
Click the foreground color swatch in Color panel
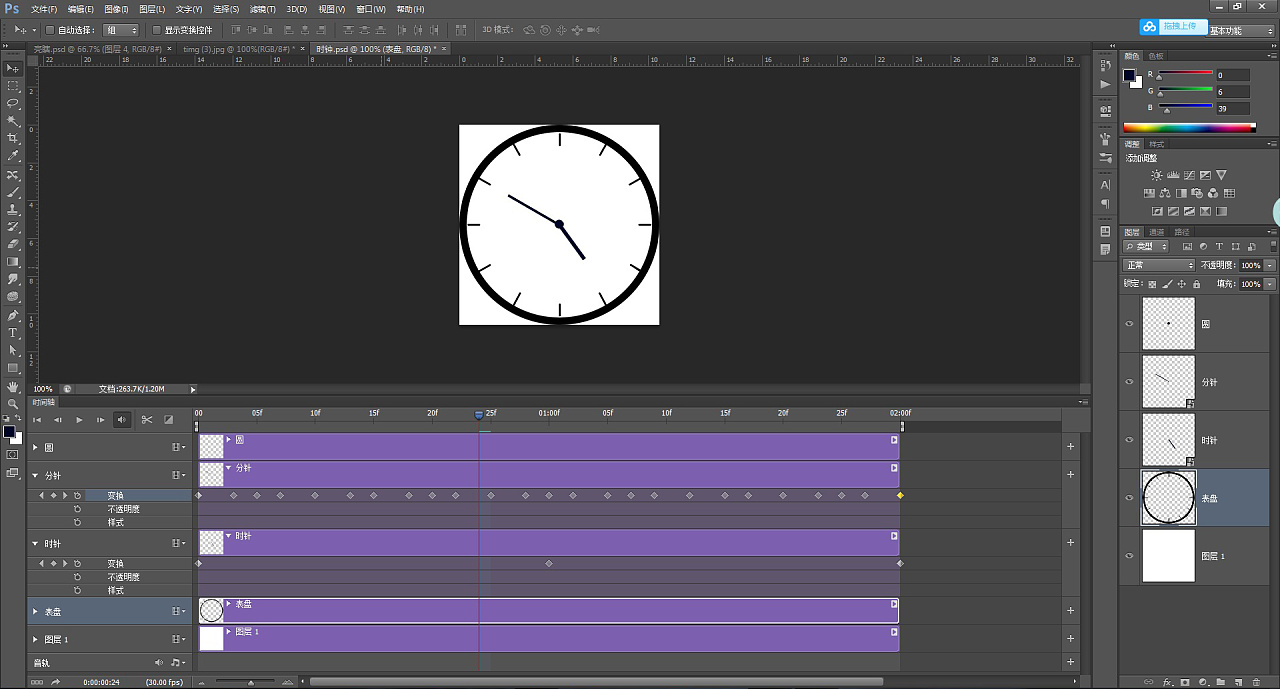(1130, 76)
